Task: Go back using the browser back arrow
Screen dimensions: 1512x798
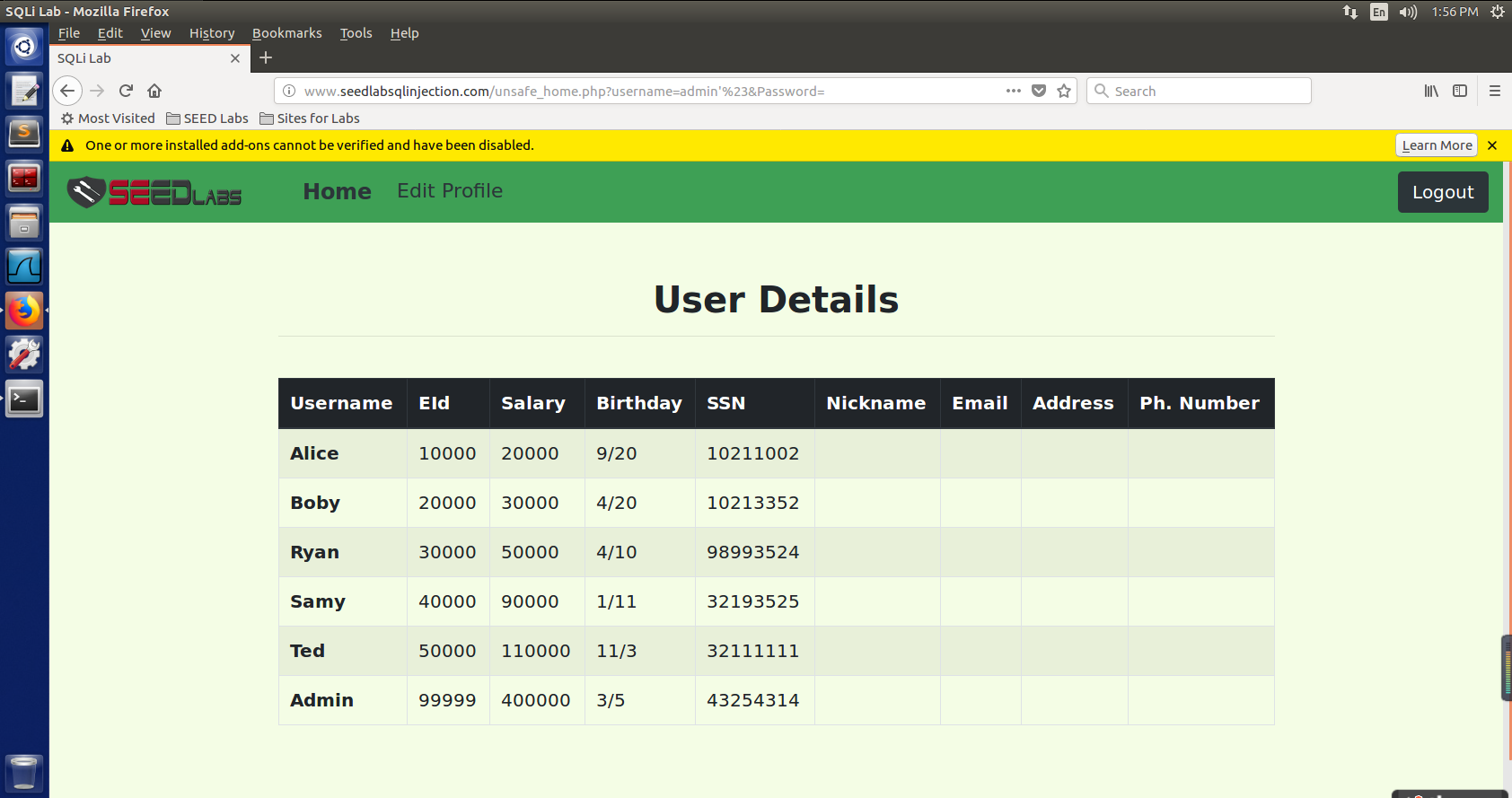Action: (67, 91)
